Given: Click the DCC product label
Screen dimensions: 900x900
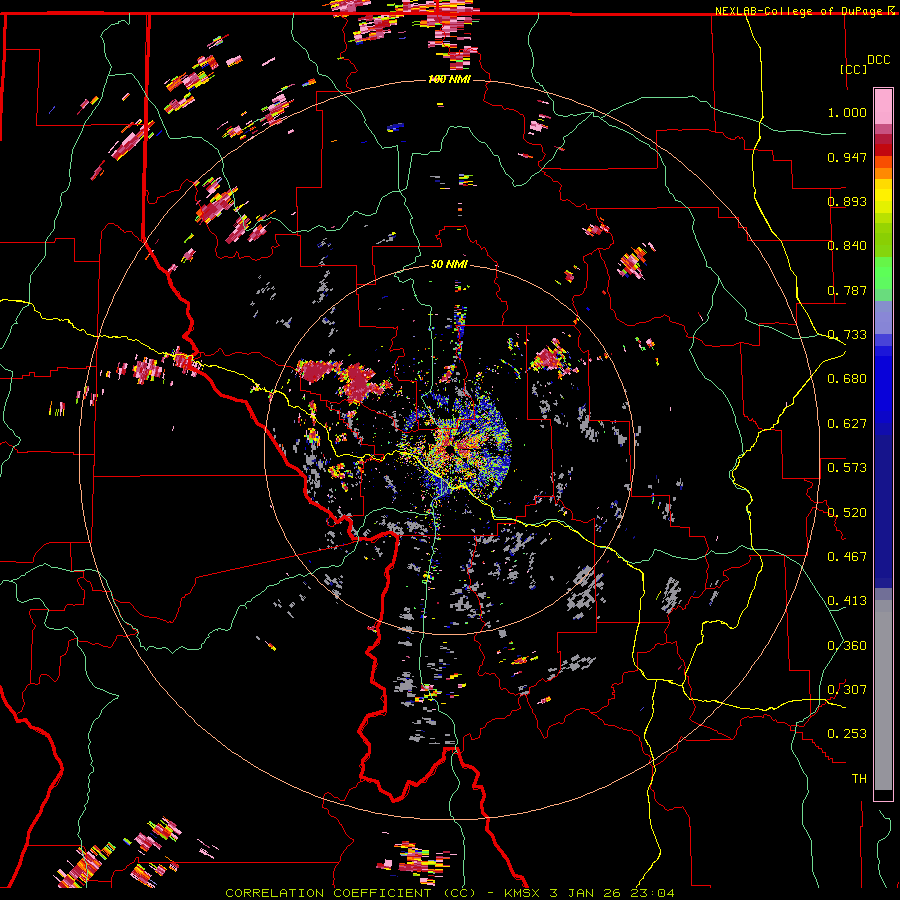Looking at the screenshot, I should point(878,60).
